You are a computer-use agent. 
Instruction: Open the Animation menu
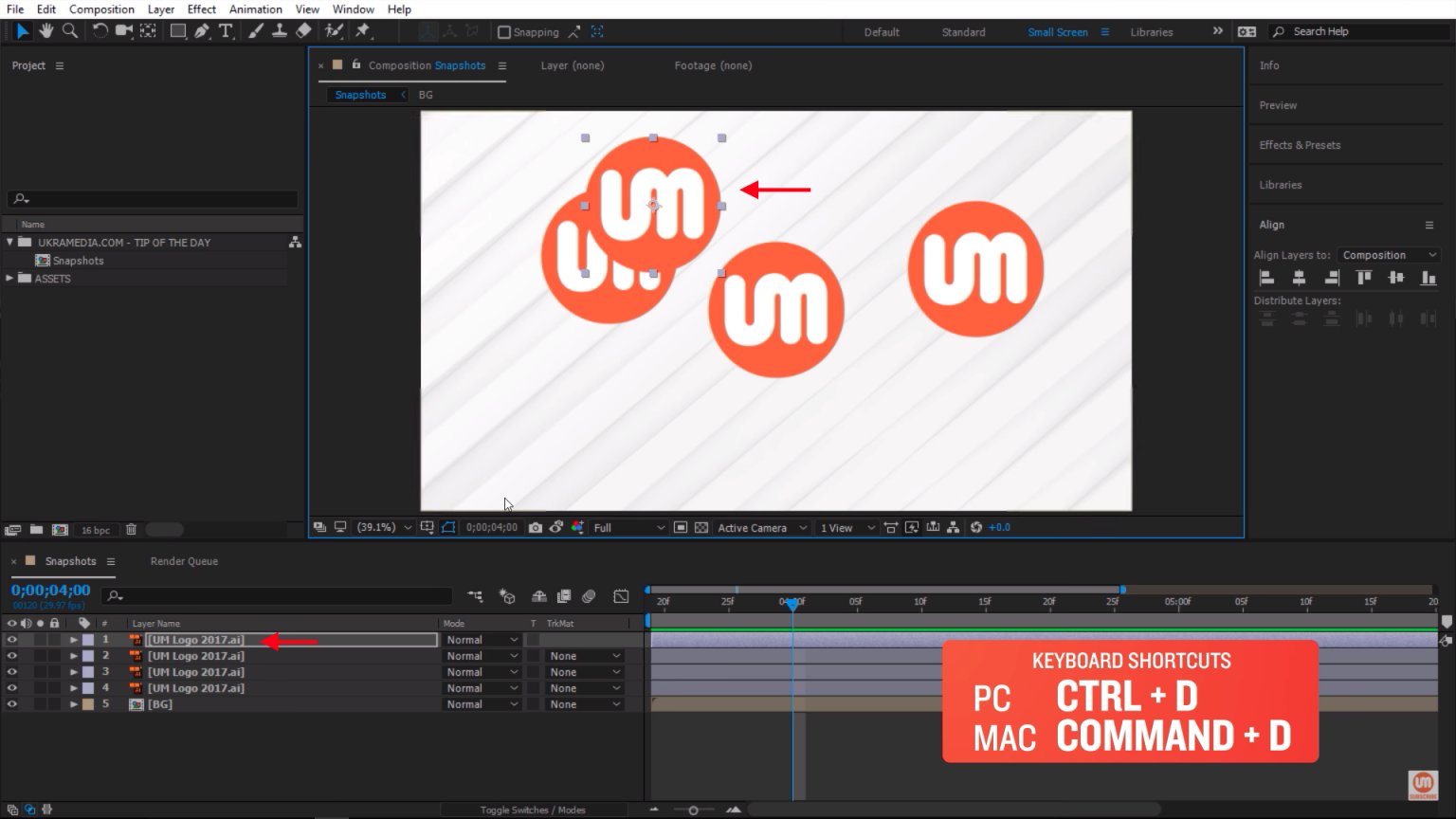255,9
